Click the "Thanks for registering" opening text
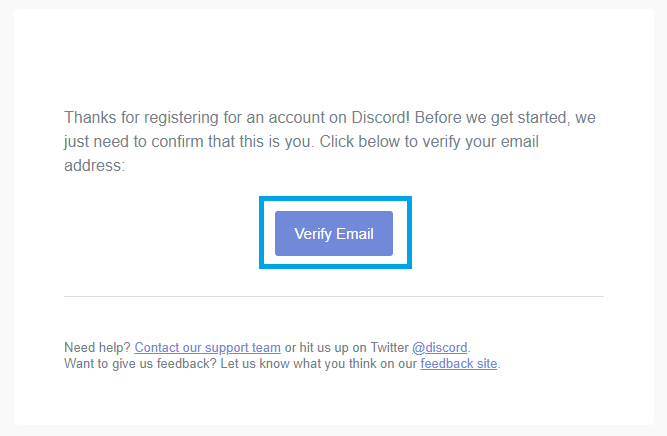This screenshot has width=667, height=436. (141, 117)
